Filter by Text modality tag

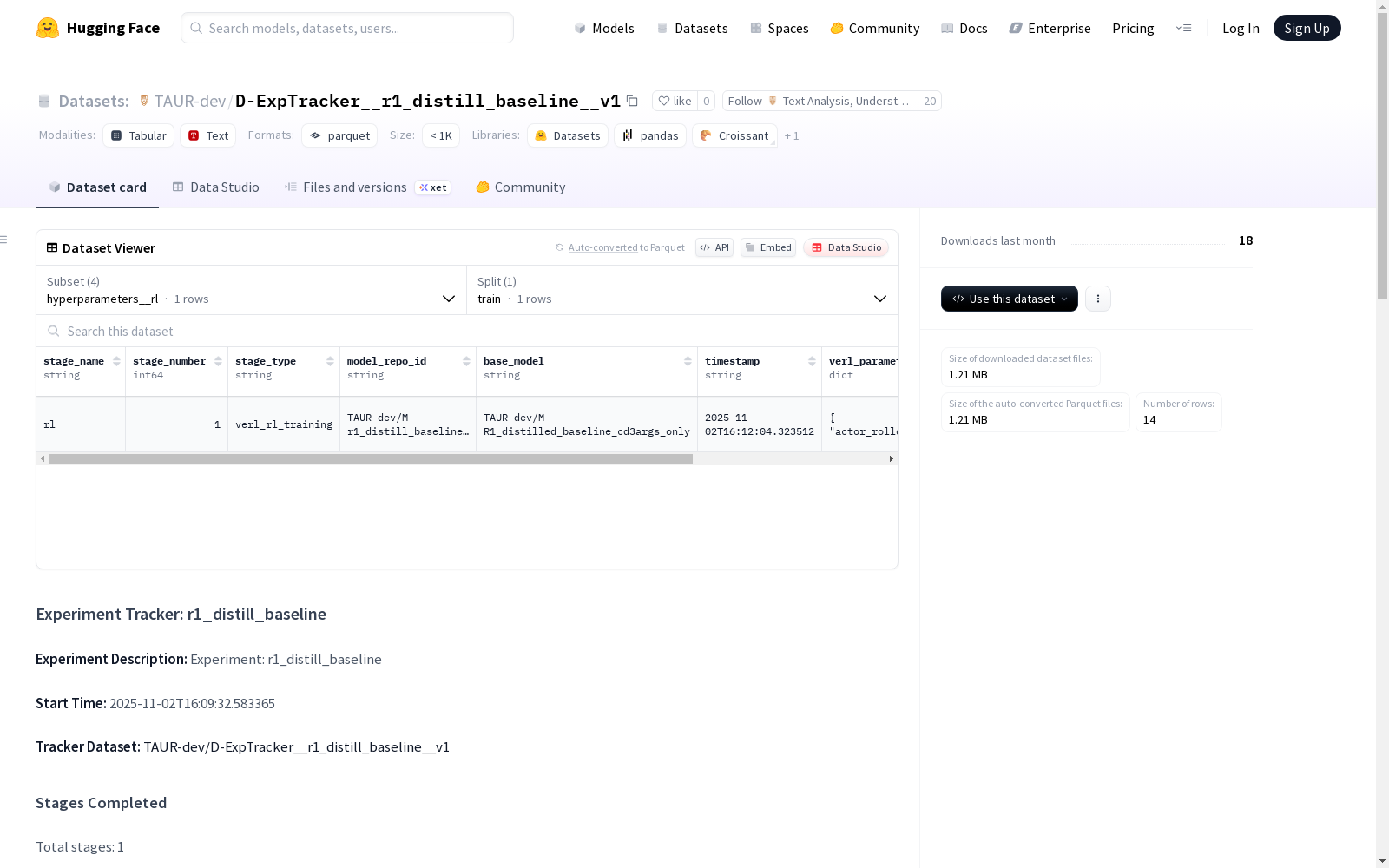click(208, 135)
